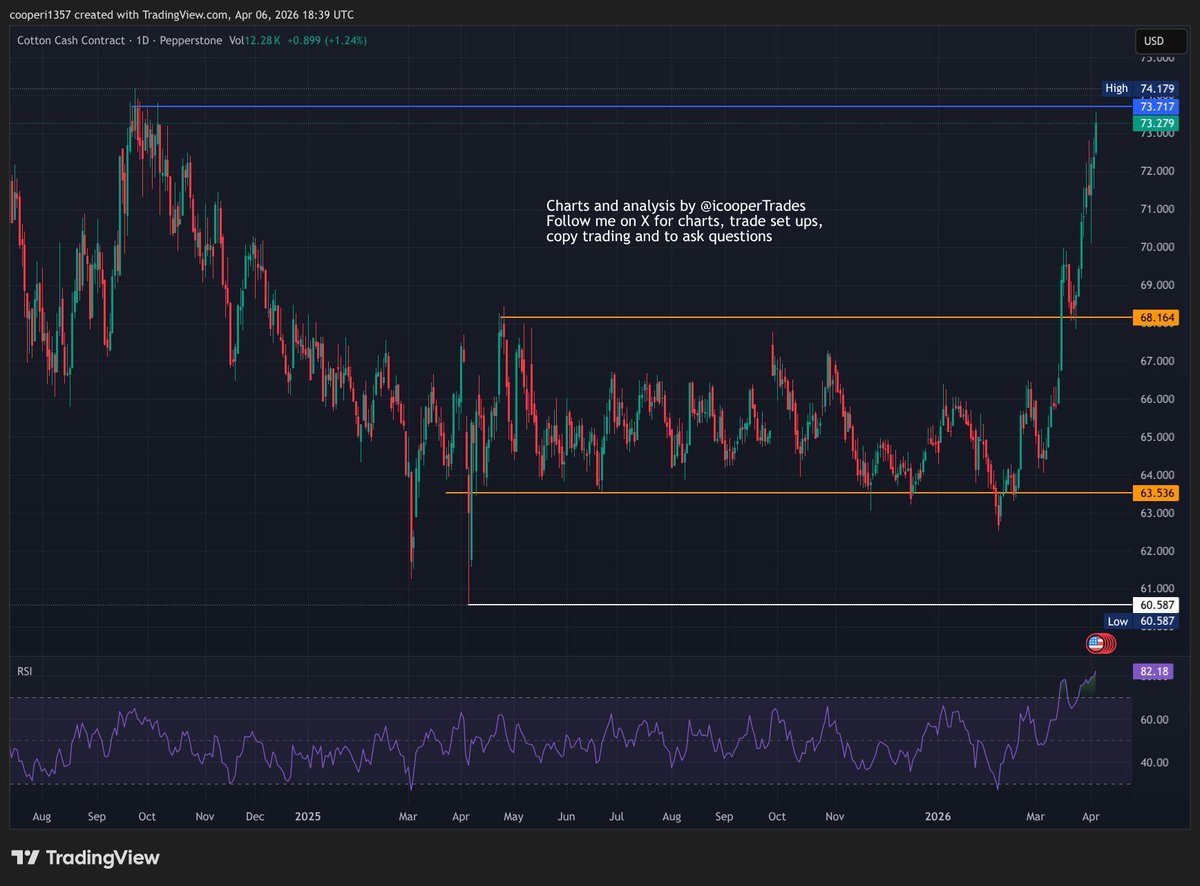Click the purple RSI value tag 82.18

1154,670
